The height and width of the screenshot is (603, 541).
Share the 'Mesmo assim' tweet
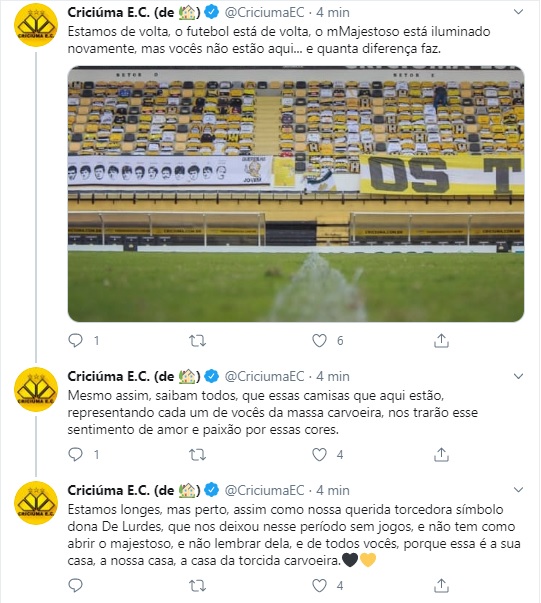[x=441, y=455]
